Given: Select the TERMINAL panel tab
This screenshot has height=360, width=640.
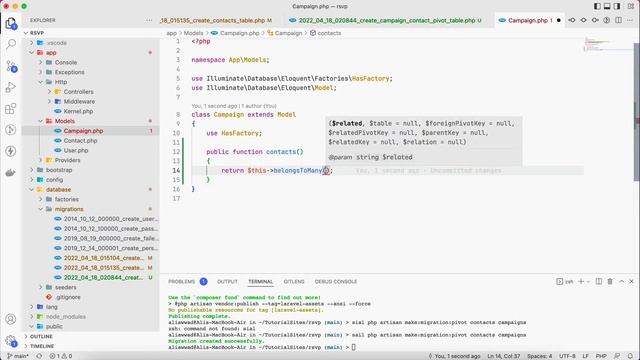Looking at the screenshot, I should [x=260, y=281].
